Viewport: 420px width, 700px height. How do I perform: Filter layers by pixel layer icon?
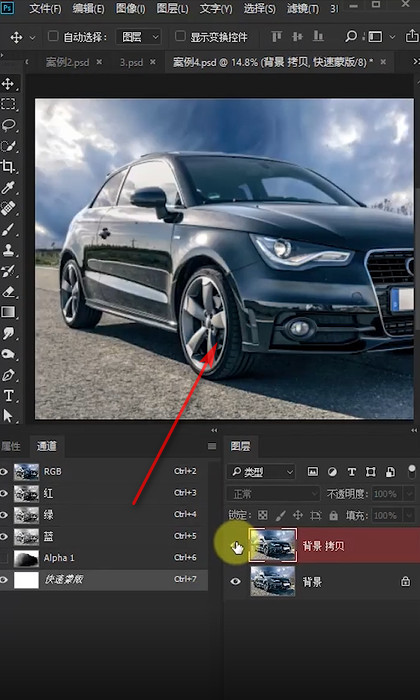[313, 471]
